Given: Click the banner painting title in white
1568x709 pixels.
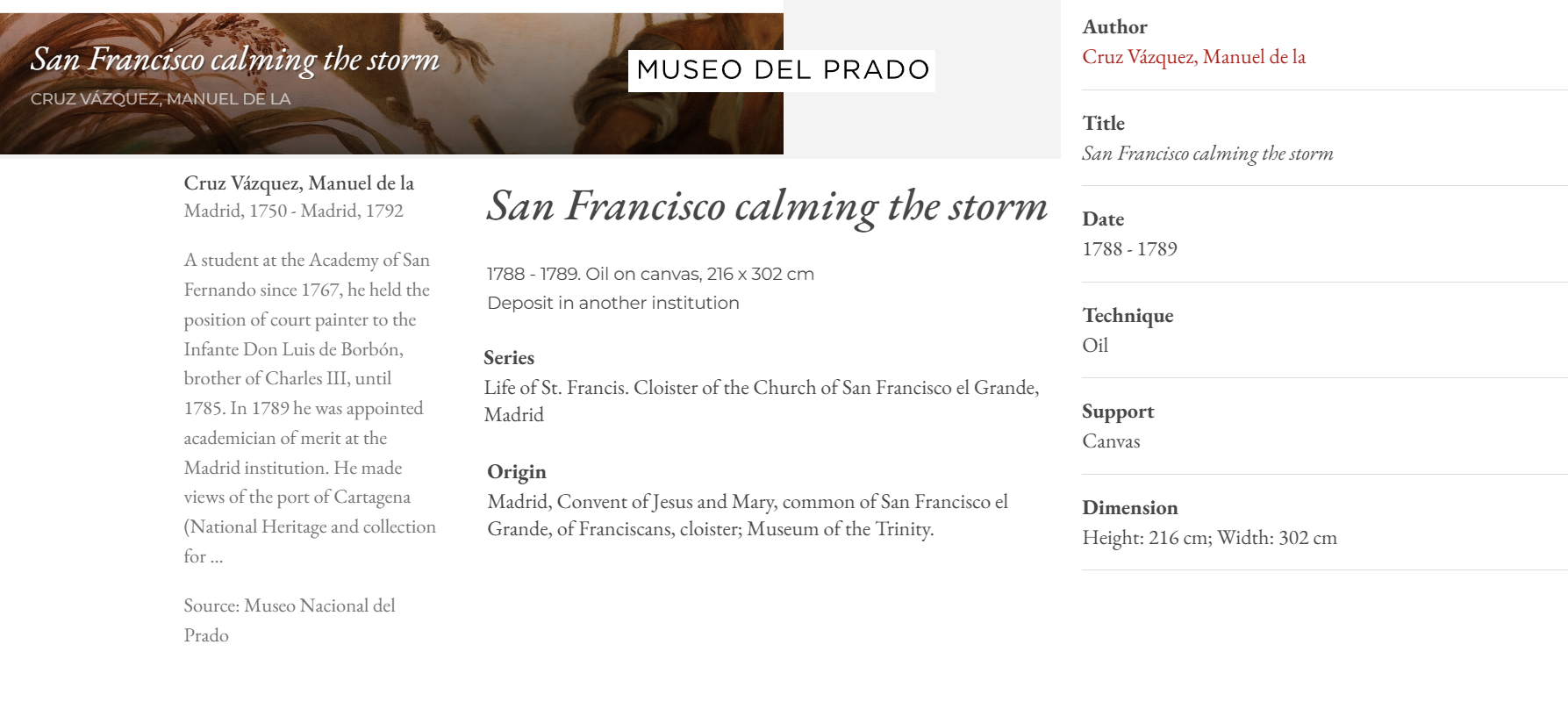Looking at the screenshot, I should [234, 60].
